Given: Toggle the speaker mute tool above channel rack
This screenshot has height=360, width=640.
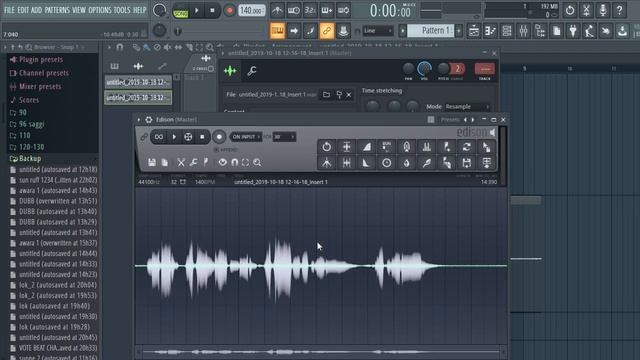Looking at the screenshot, I should pos(167,48).
